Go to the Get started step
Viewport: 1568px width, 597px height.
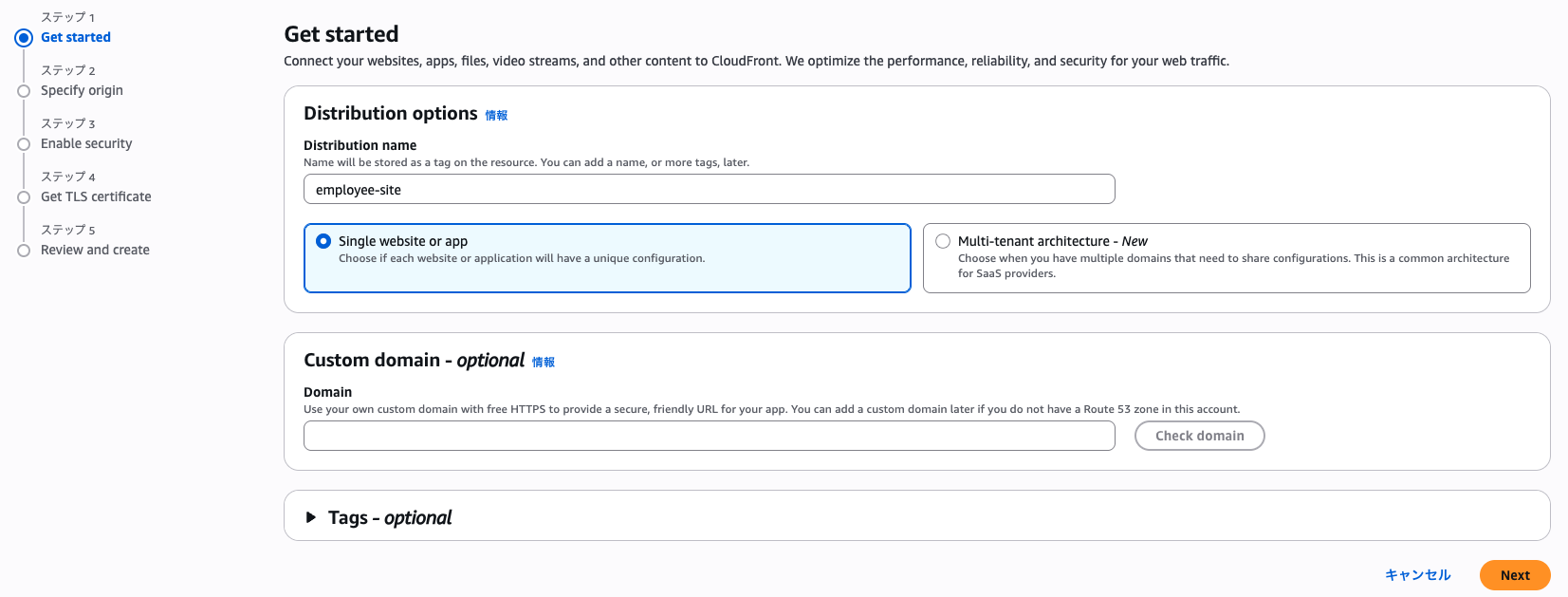(76, 37)
